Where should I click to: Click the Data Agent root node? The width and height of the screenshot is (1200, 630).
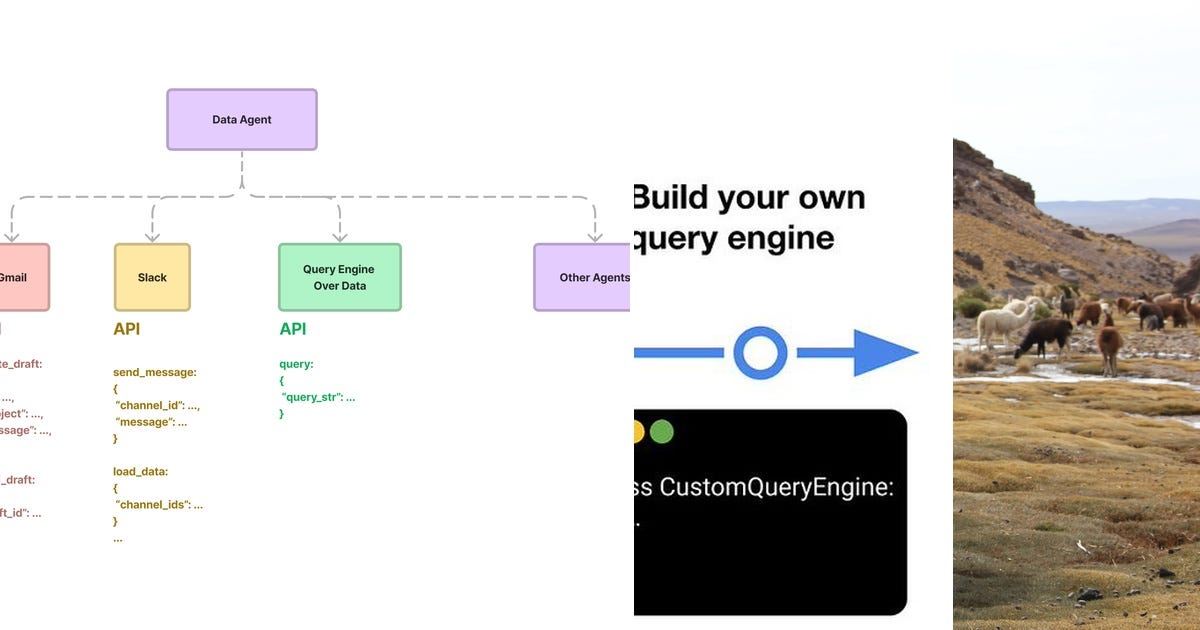click(x=241, y=119)
